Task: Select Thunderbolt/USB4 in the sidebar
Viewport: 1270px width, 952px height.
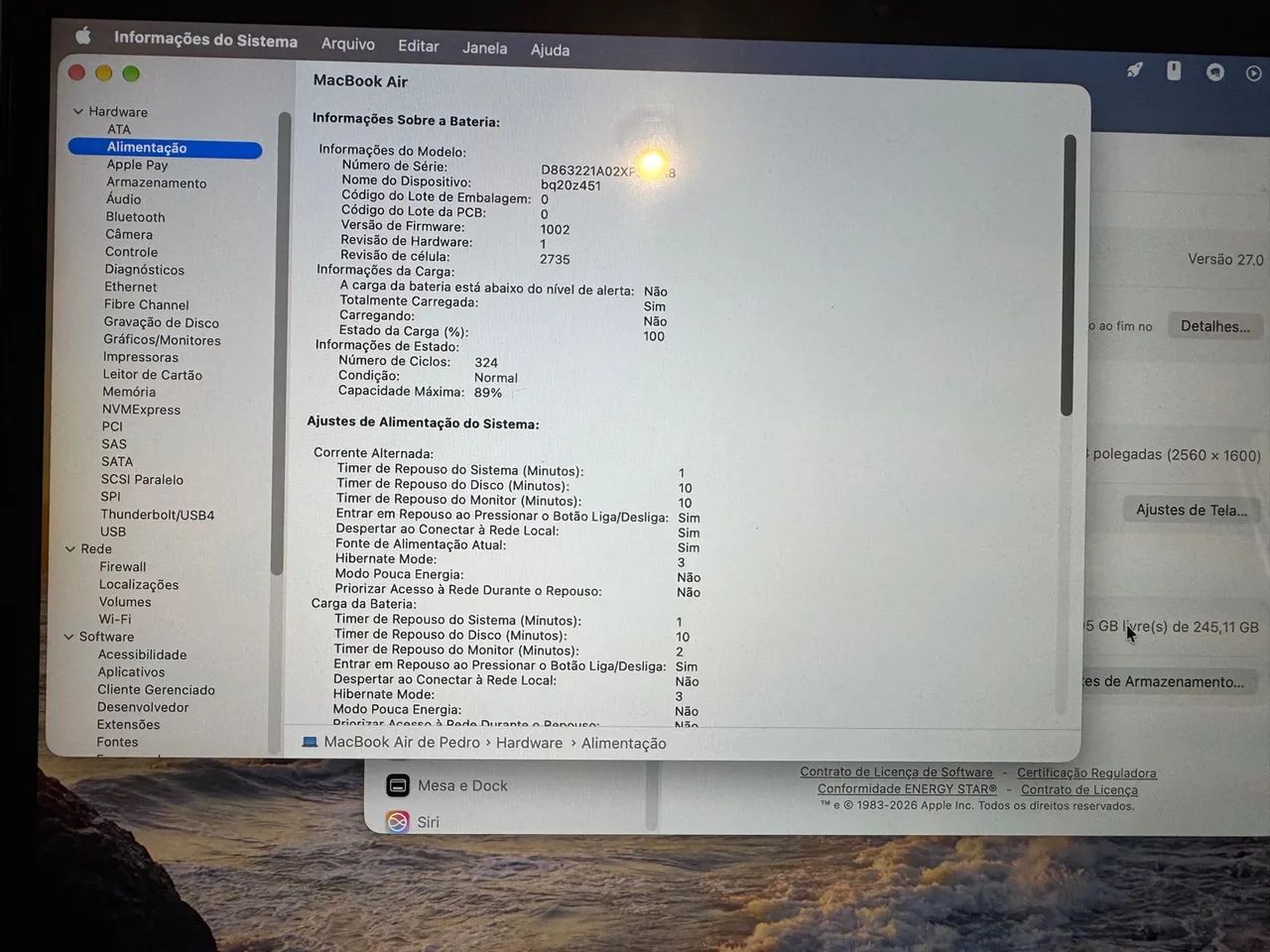Action: 157,515
